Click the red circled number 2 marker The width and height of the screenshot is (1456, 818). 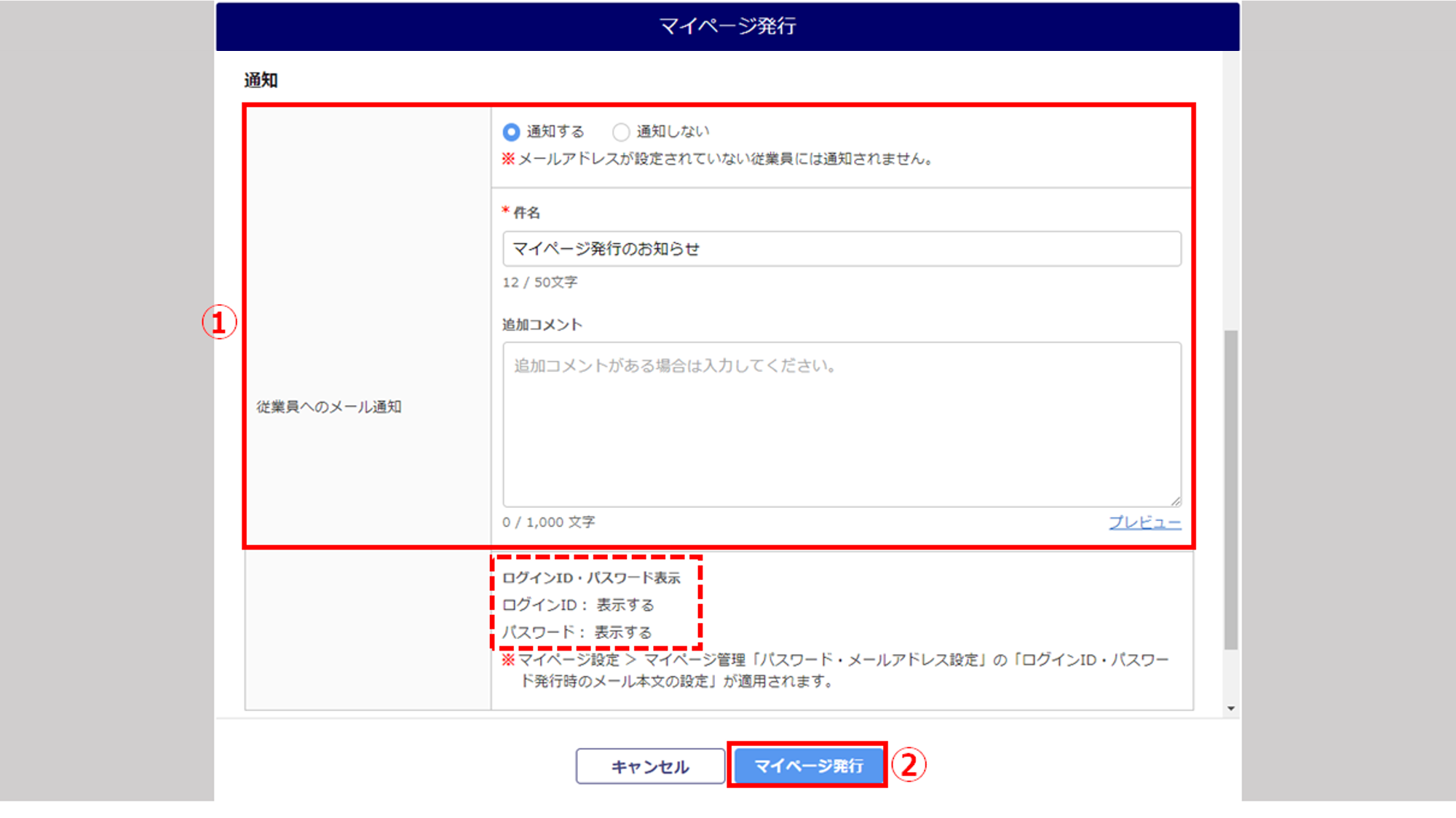click(909, 766)
